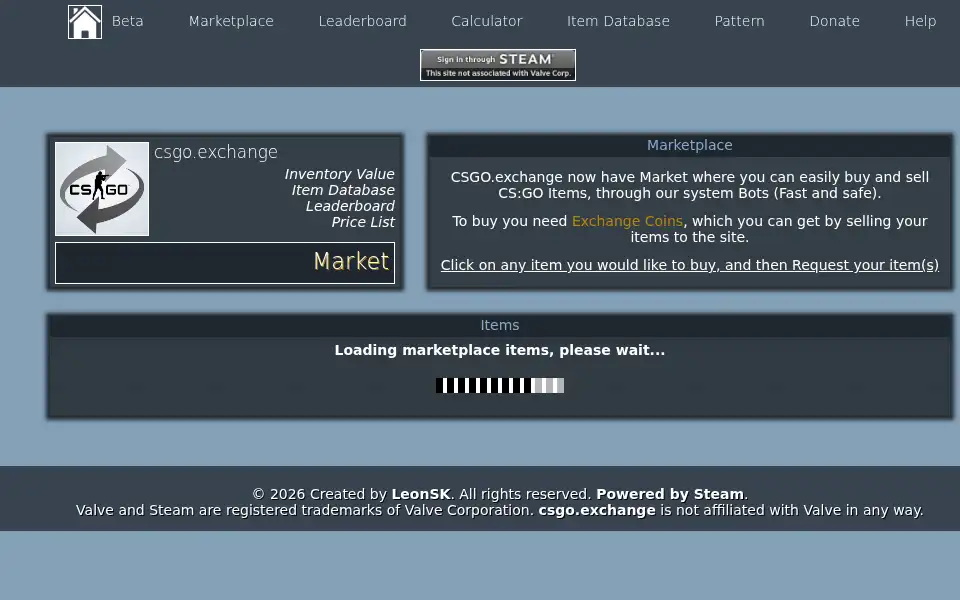Click the Loading marketplace items message
This screenshot has width=960, height=600.
tap(500, 350)
